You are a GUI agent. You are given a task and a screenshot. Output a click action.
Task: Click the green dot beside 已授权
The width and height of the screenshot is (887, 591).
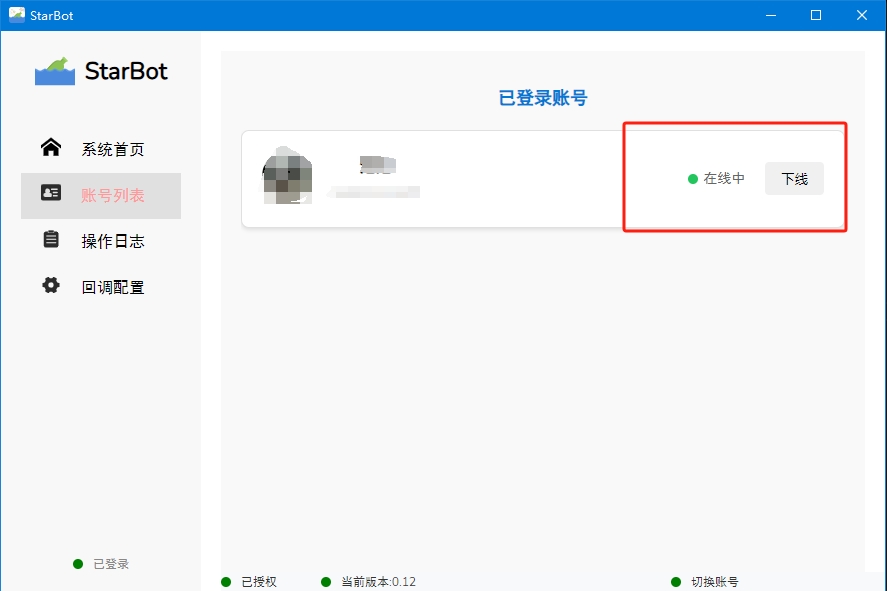(226, 581)
